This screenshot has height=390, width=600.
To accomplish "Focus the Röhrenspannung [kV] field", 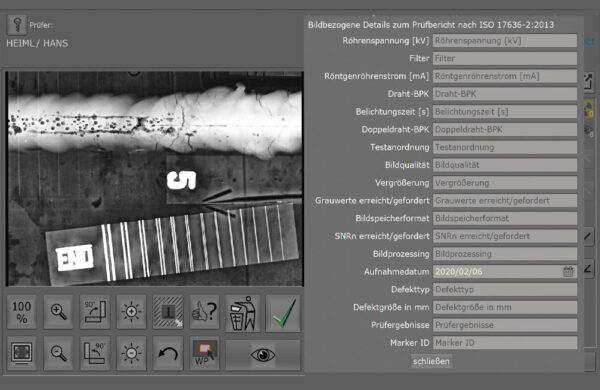I will click(505, 41).
